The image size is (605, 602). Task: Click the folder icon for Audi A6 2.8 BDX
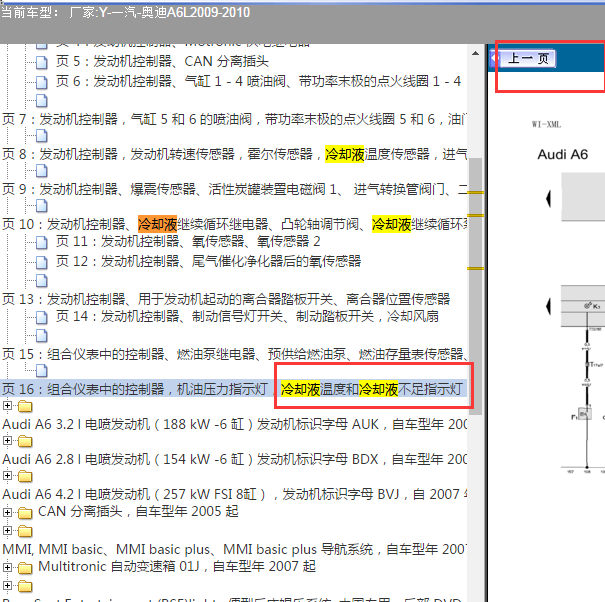(25, 441)
